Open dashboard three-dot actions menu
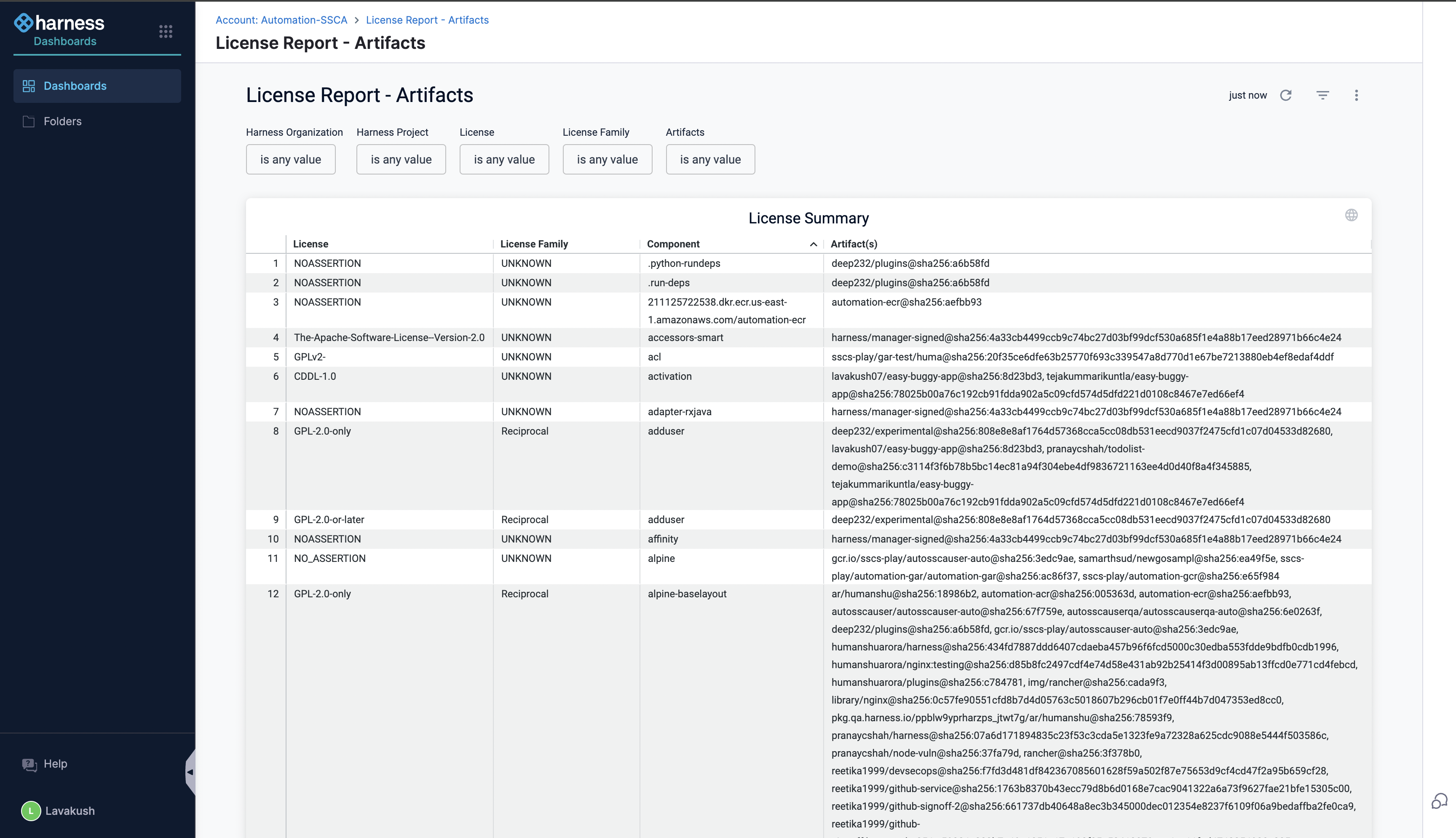This screenshot has width=1456, height=838. 1356,96
